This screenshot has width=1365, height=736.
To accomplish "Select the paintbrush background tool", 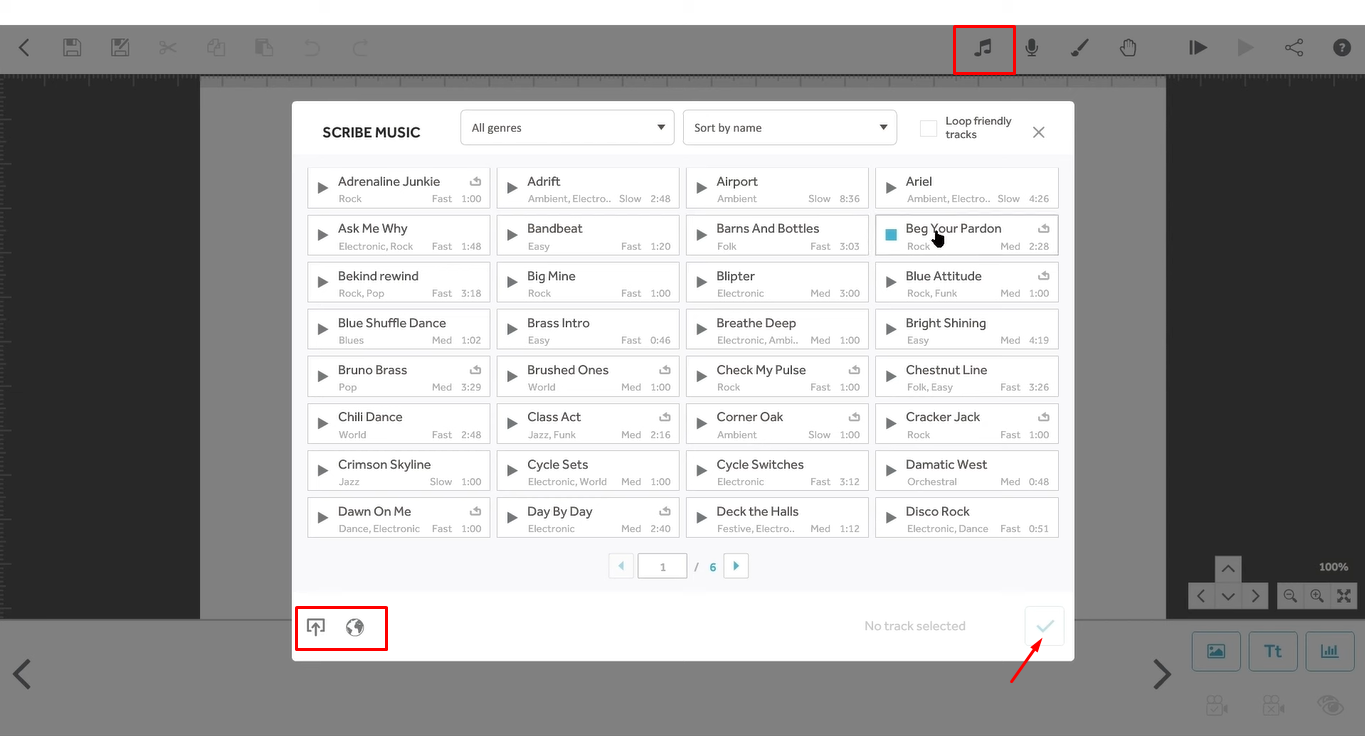I will [1080, 48].
